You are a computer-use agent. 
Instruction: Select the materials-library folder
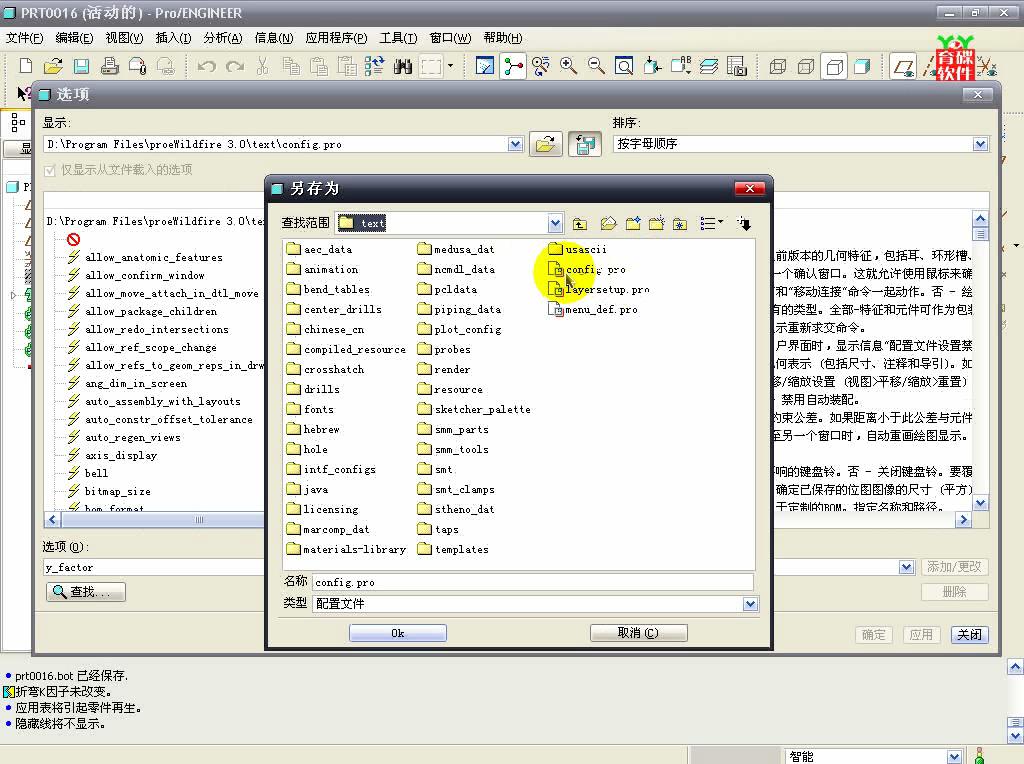[346, 550]
